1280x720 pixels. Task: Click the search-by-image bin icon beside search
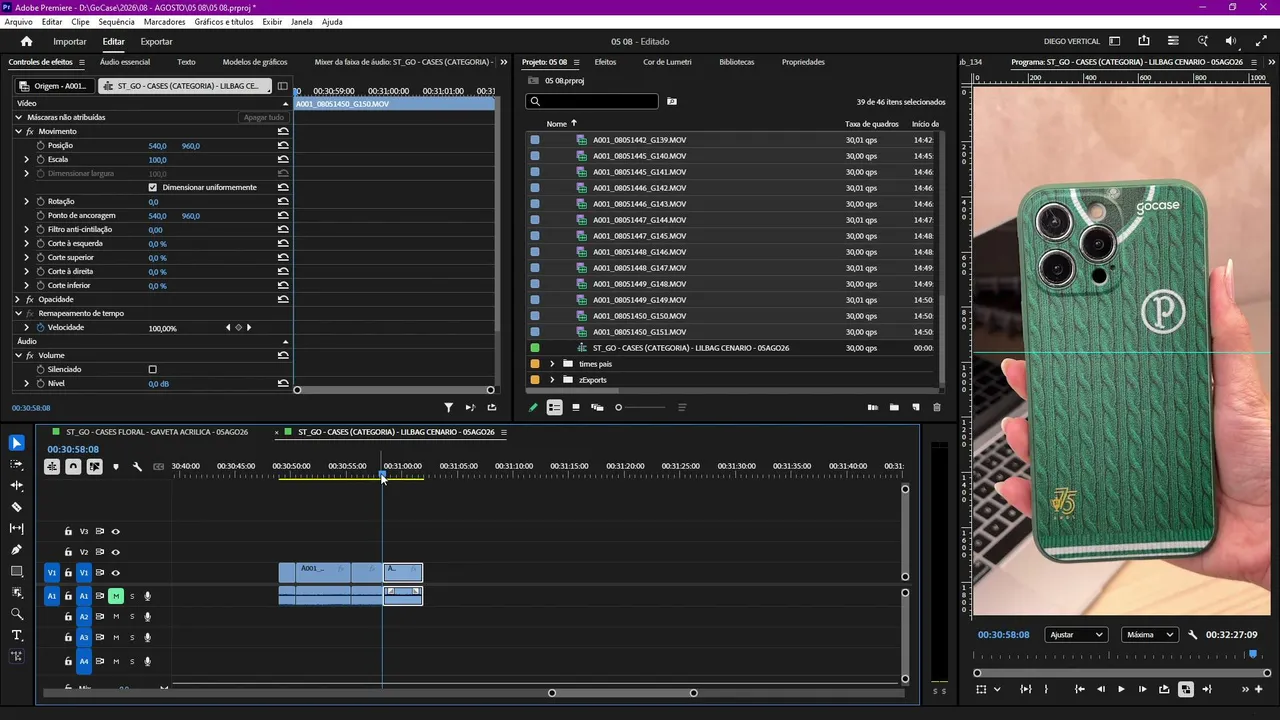(672, 101)
